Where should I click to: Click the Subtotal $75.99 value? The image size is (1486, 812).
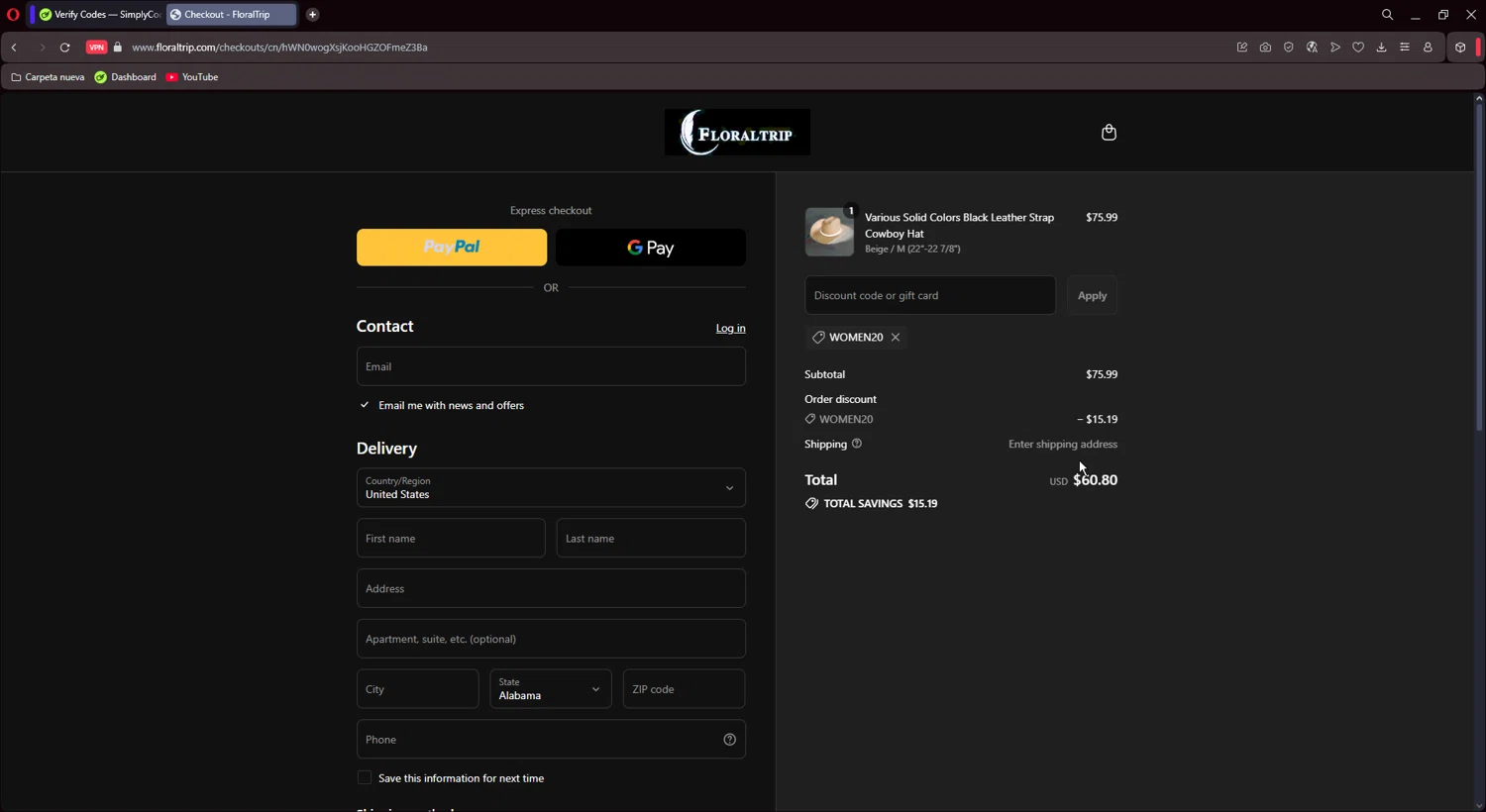coord(1102,374)
